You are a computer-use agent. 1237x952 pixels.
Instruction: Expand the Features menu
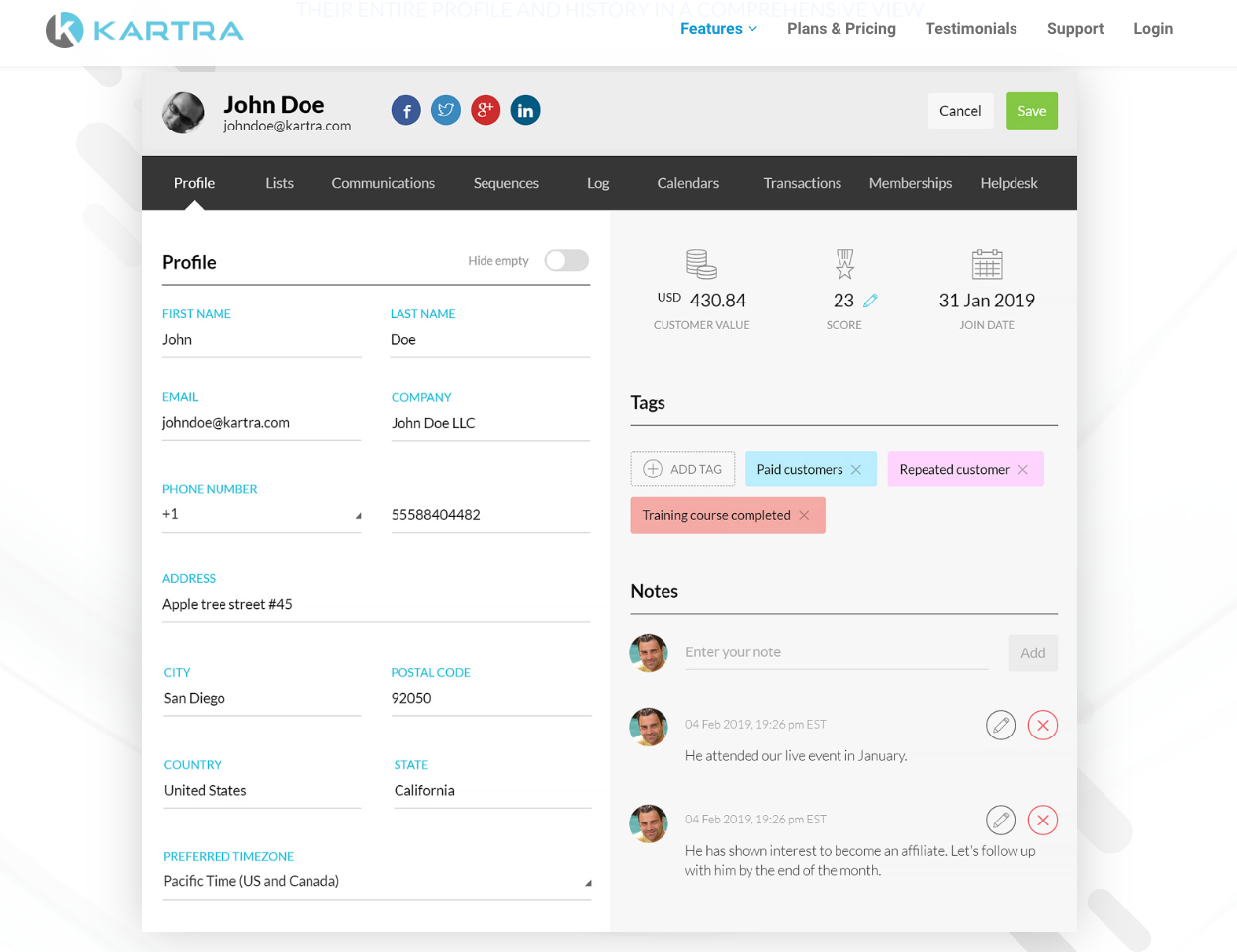(x=719, y=29)
